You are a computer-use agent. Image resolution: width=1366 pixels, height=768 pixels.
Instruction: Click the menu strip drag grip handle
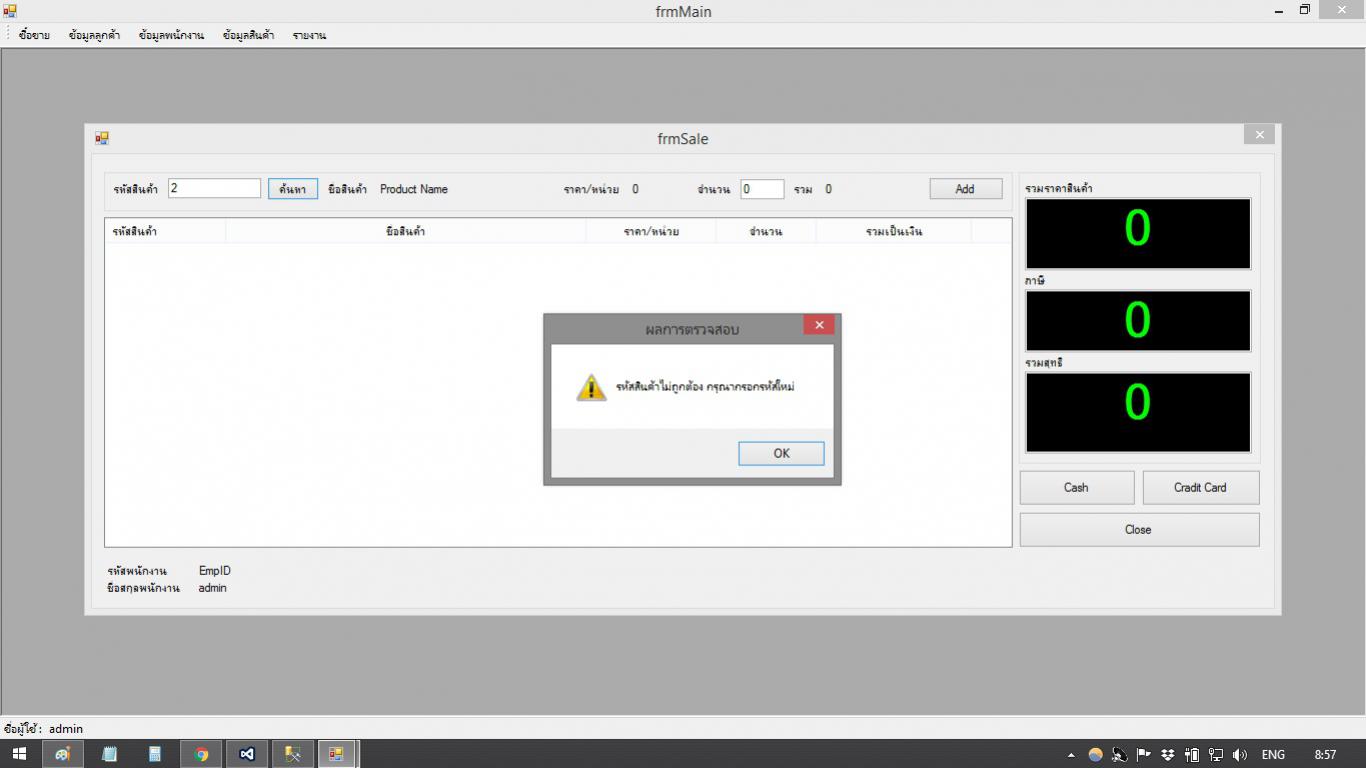coord(8,35)
